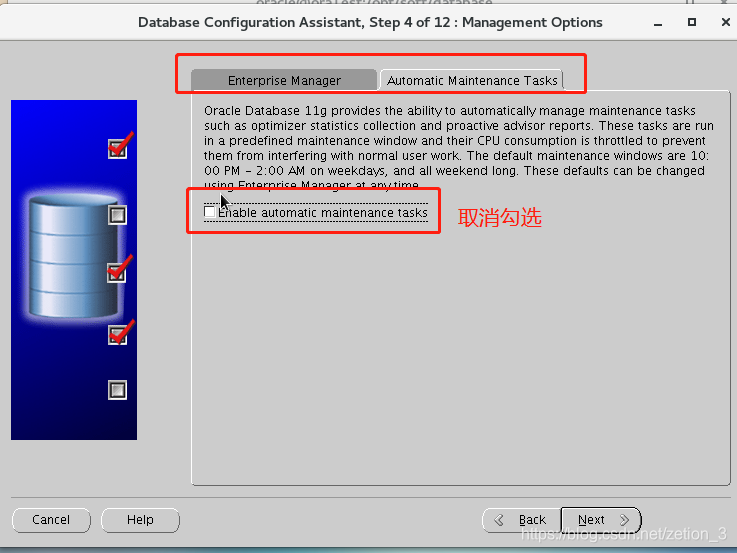Screen dimensions: 737x553
Task: Maximize the Database Configuration Assistant window
Action: 692,22
